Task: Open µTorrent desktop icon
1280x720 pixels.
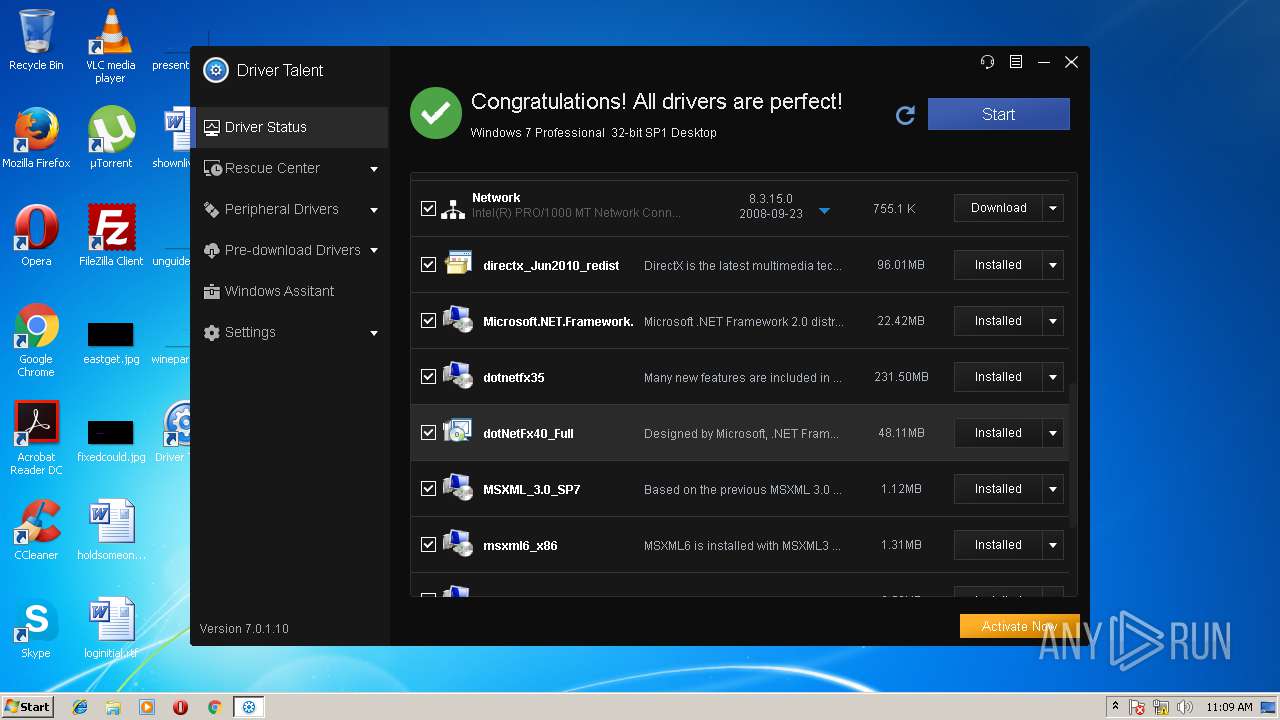Action: (110, 138)
